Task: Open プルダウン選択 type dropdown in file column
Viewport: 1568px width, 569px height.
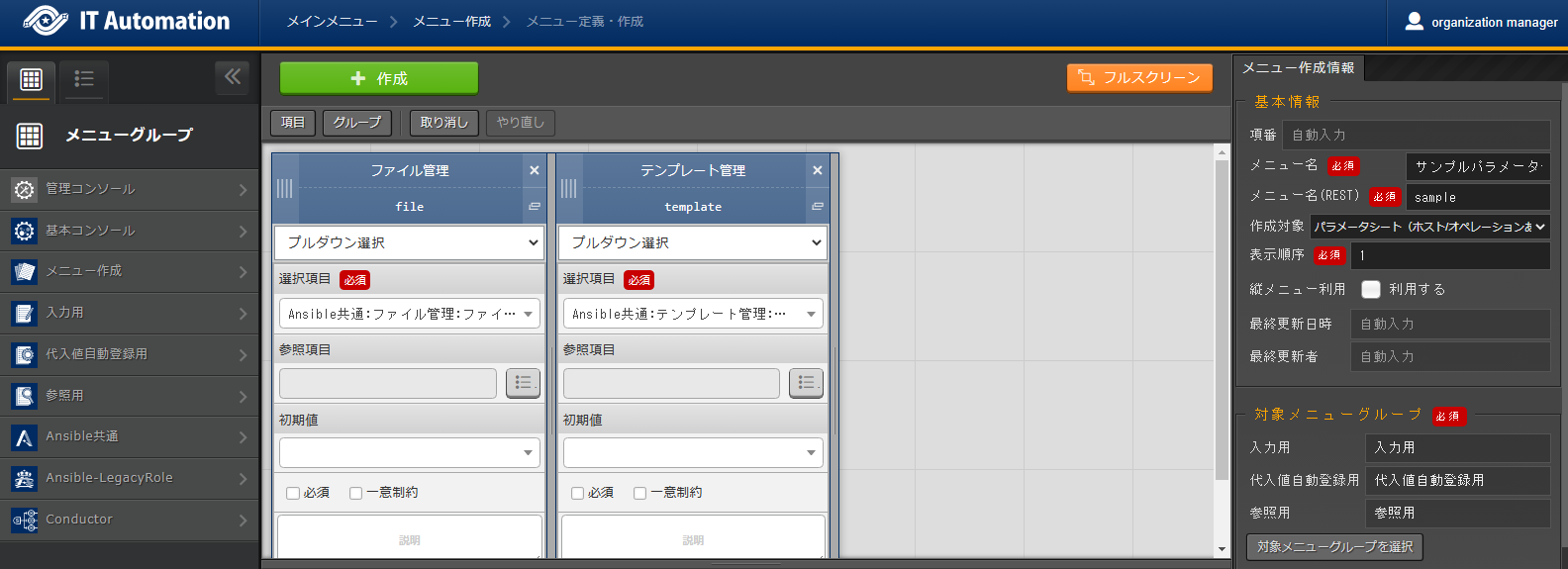Action: (x=410, y=242)
